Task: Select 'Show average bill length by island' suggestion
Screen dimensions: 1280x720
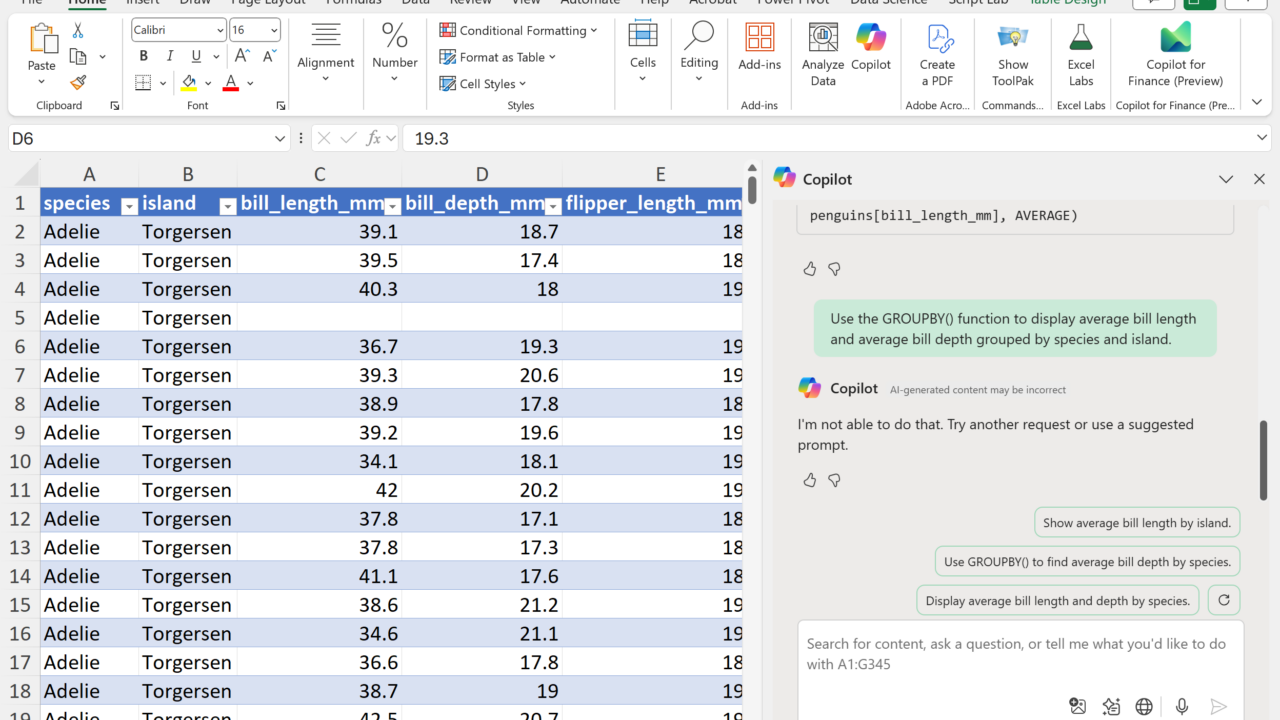Action: click(1137, 522)
